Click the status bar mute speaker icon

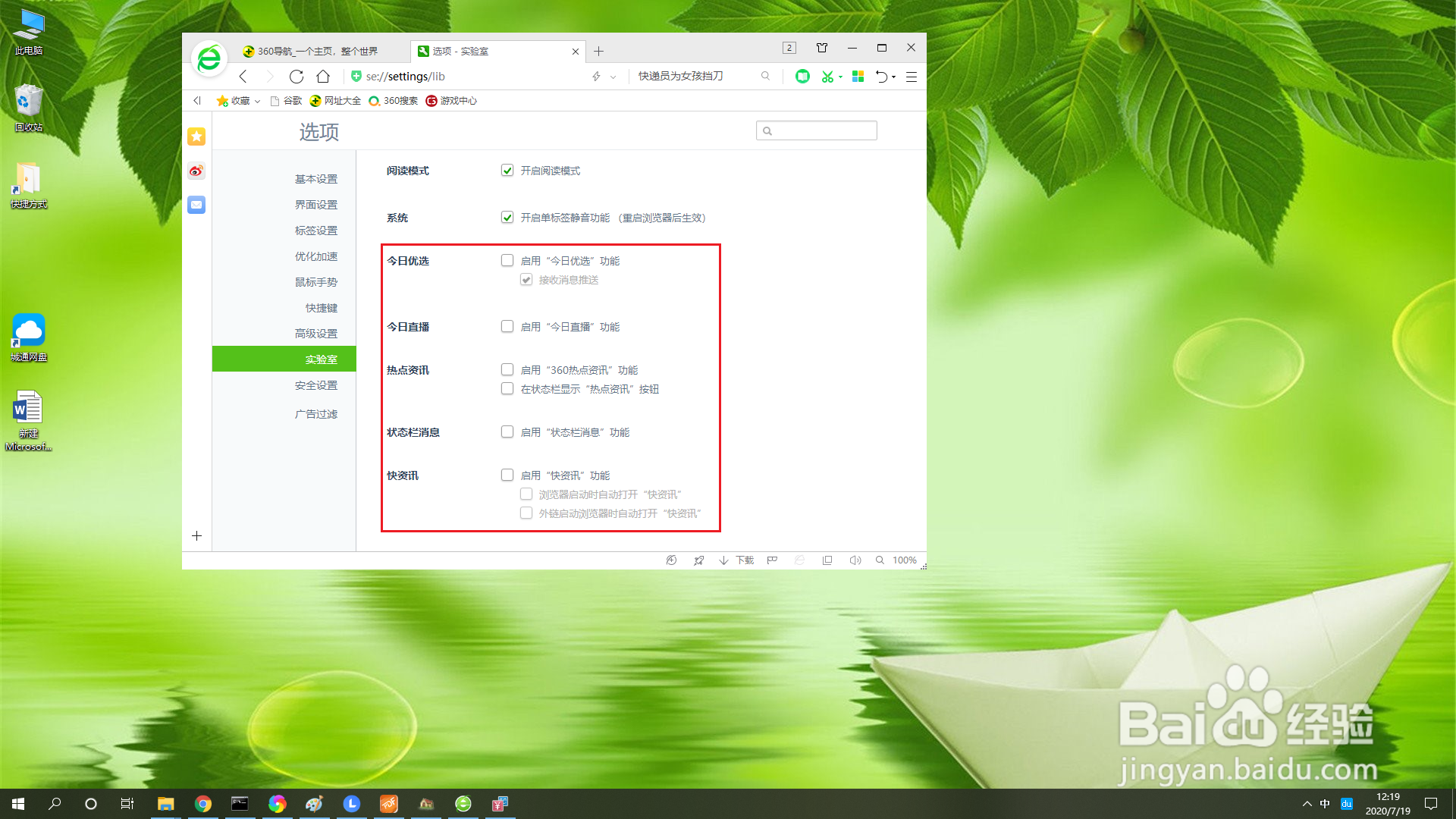click(x=855, y=560)
